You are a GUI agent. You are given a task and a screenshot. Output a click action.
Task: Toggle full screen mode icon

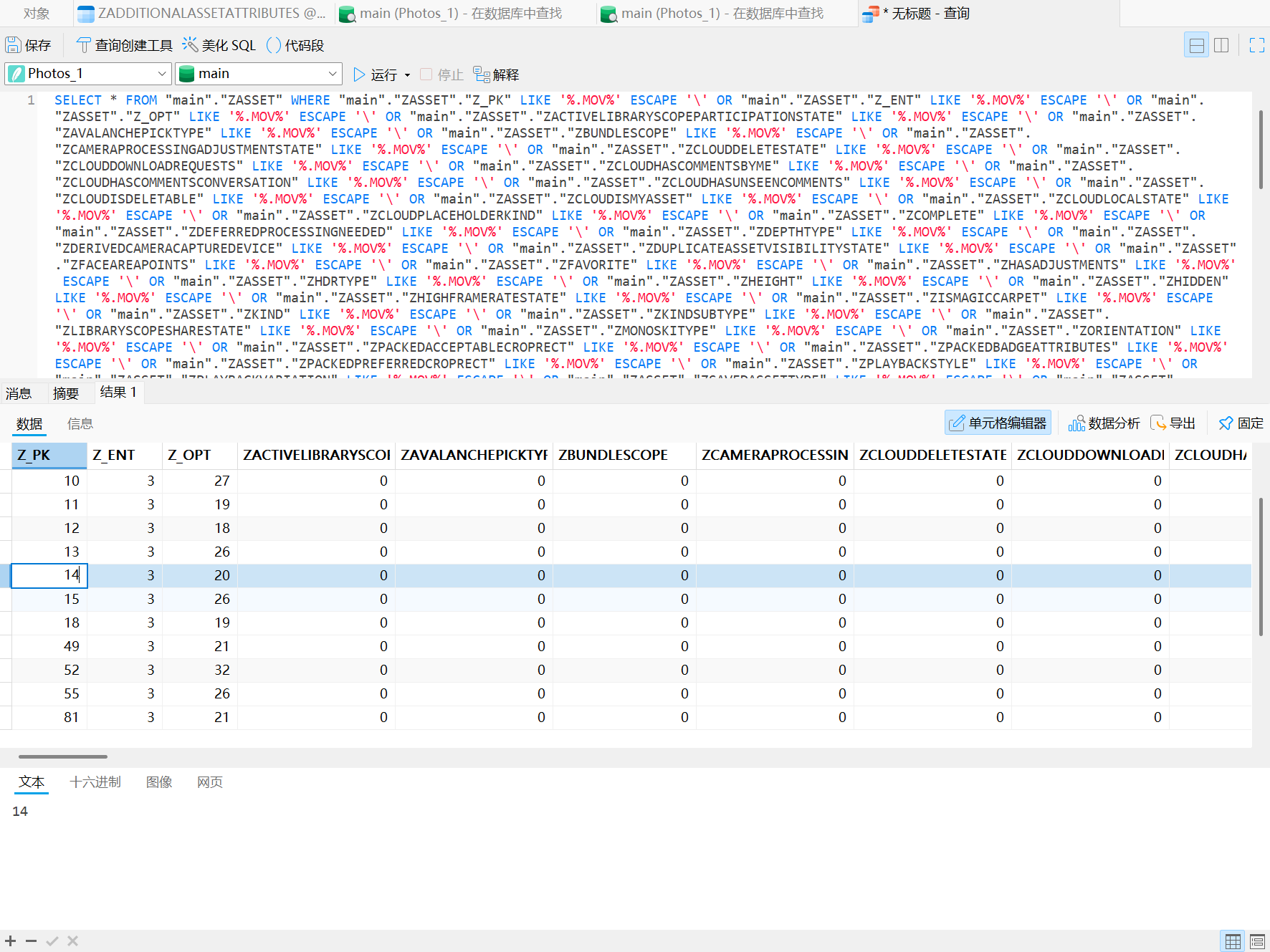[1256, 45]
